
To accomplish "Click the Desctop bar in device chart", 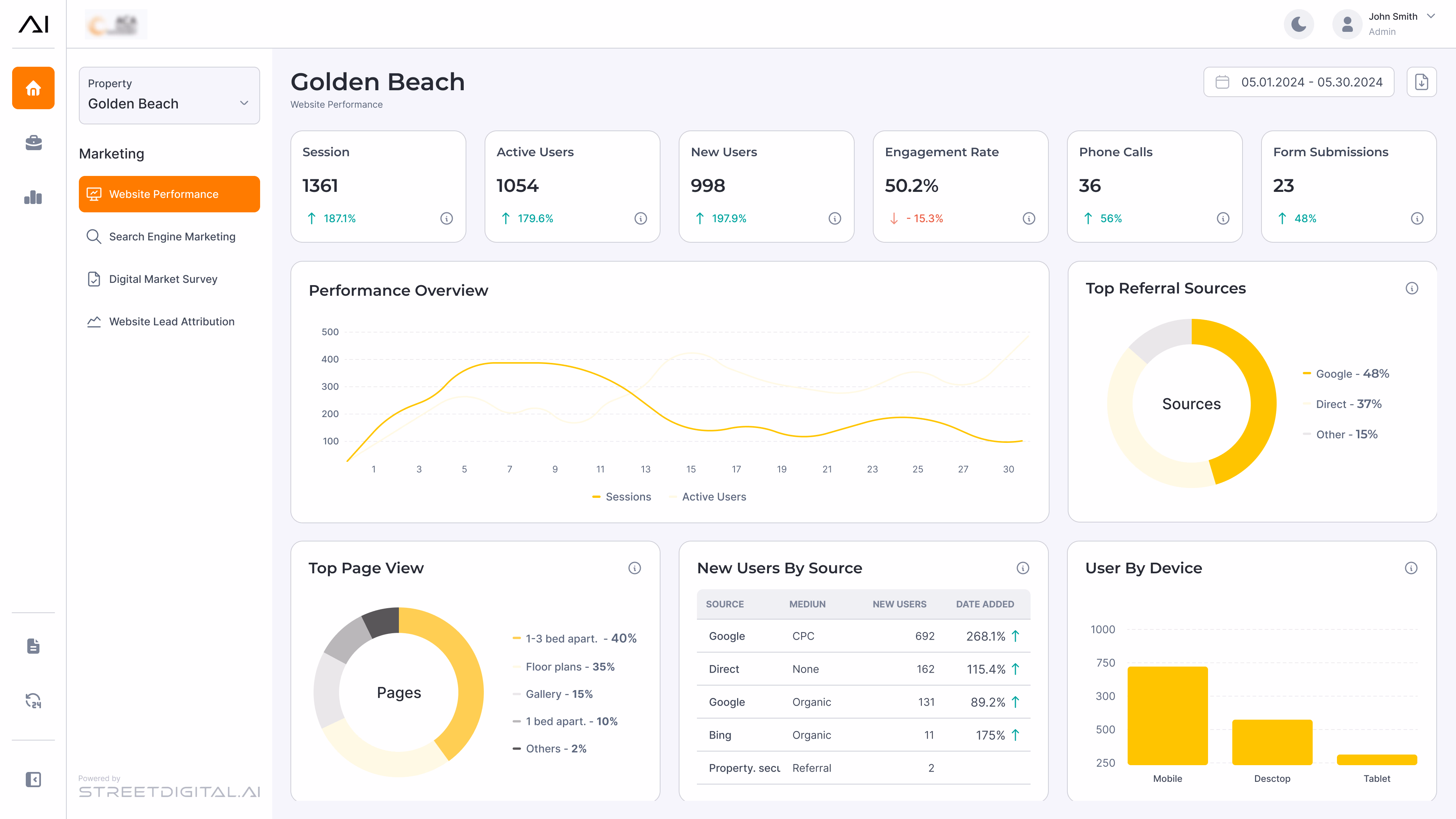I will 1272,742.
